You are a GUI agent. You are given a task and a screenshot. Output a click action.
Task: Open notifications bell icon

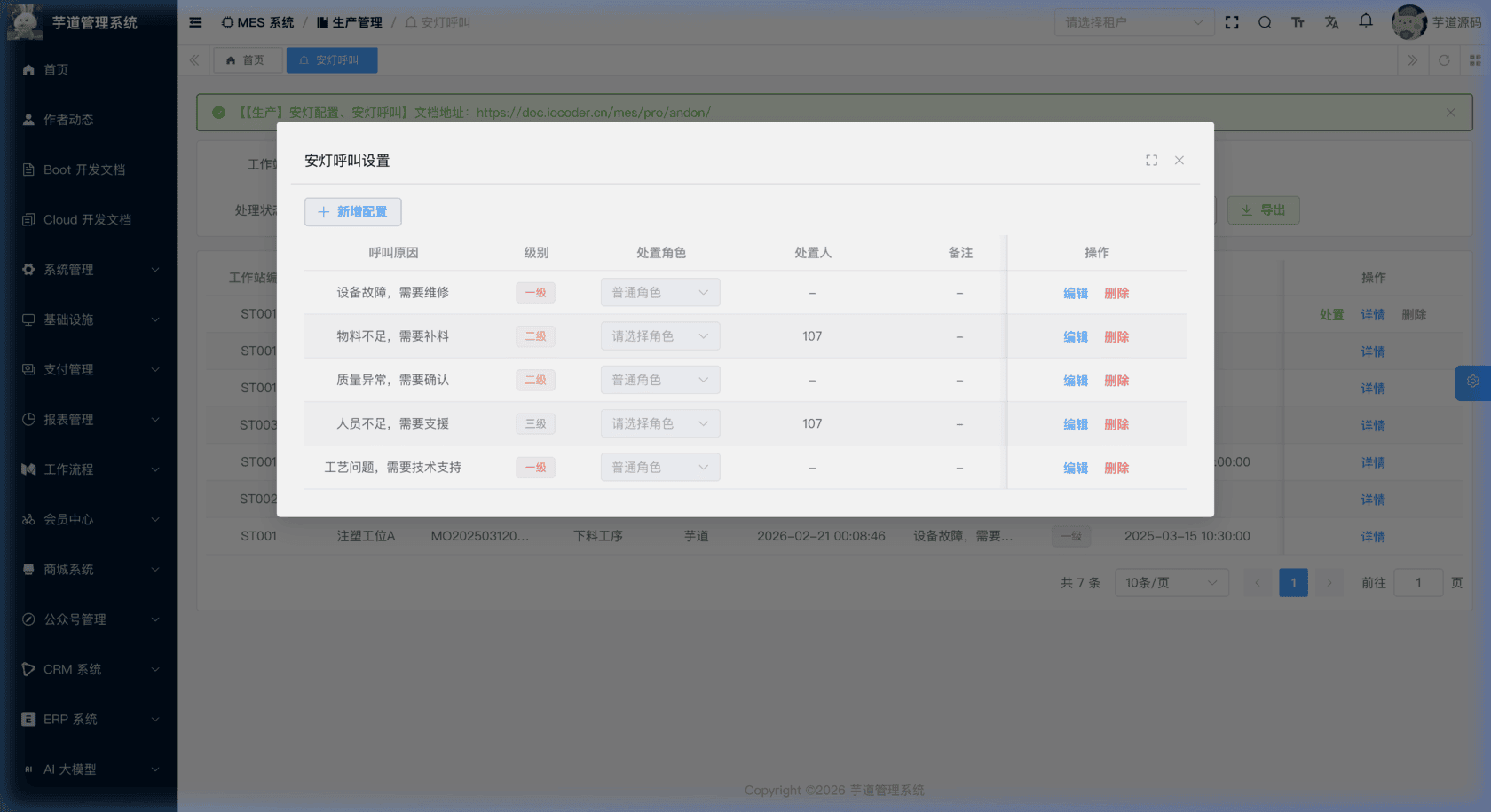[x=1366, y=20]
